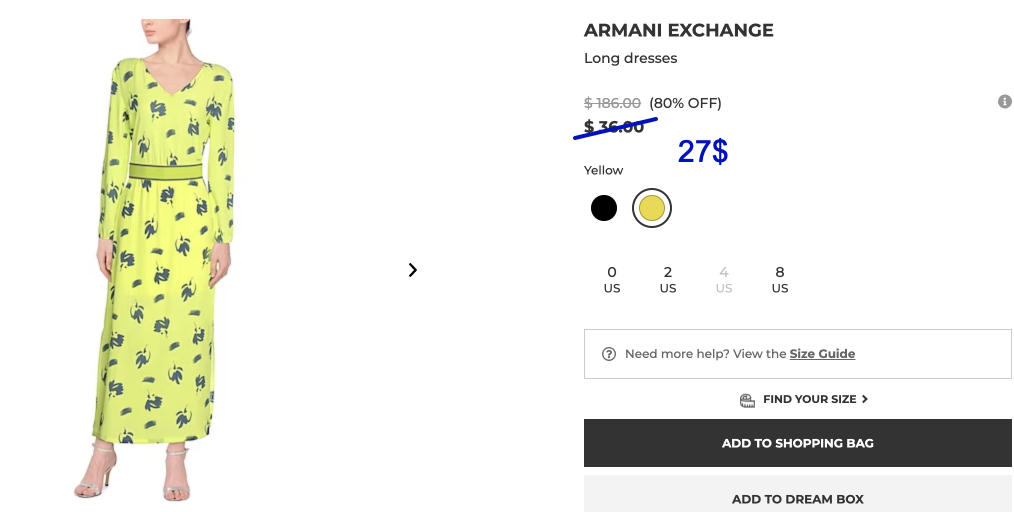Open the Size Guide link
Image resolution: width=1014 pixels, height=512 pixels.
click(822, 354)
